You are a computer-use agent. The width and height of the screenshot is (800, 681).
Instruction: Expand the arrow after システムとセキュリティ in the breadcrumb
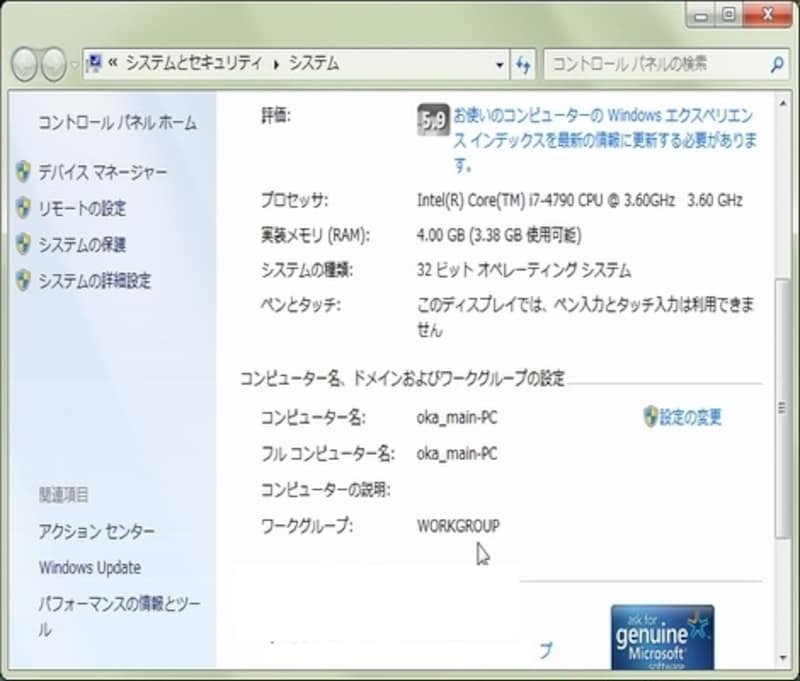click(x=276, y=64)
